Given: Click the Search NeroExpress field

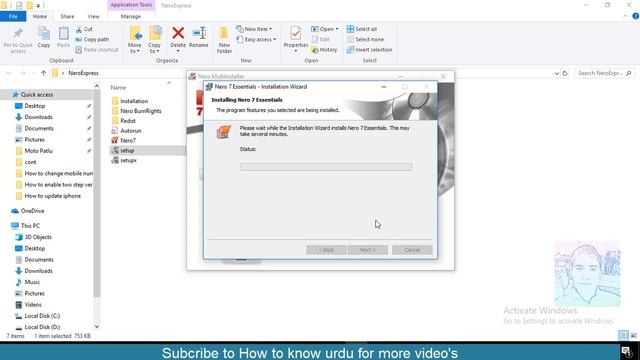Looking at the screenshot, I should point(603,73).
